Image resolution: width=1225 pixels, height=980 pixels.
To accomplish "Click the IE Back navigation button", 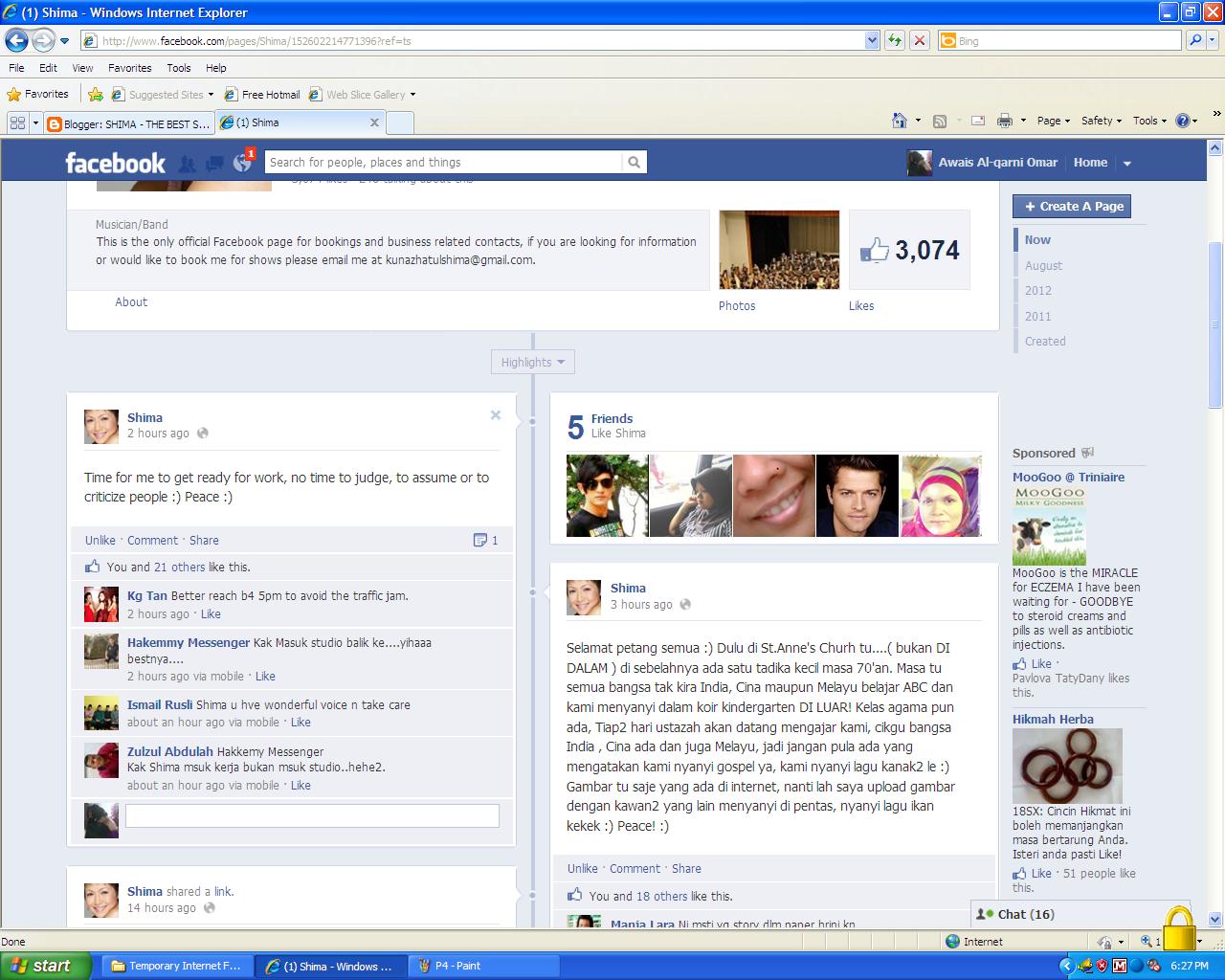I will click(17, 40).
